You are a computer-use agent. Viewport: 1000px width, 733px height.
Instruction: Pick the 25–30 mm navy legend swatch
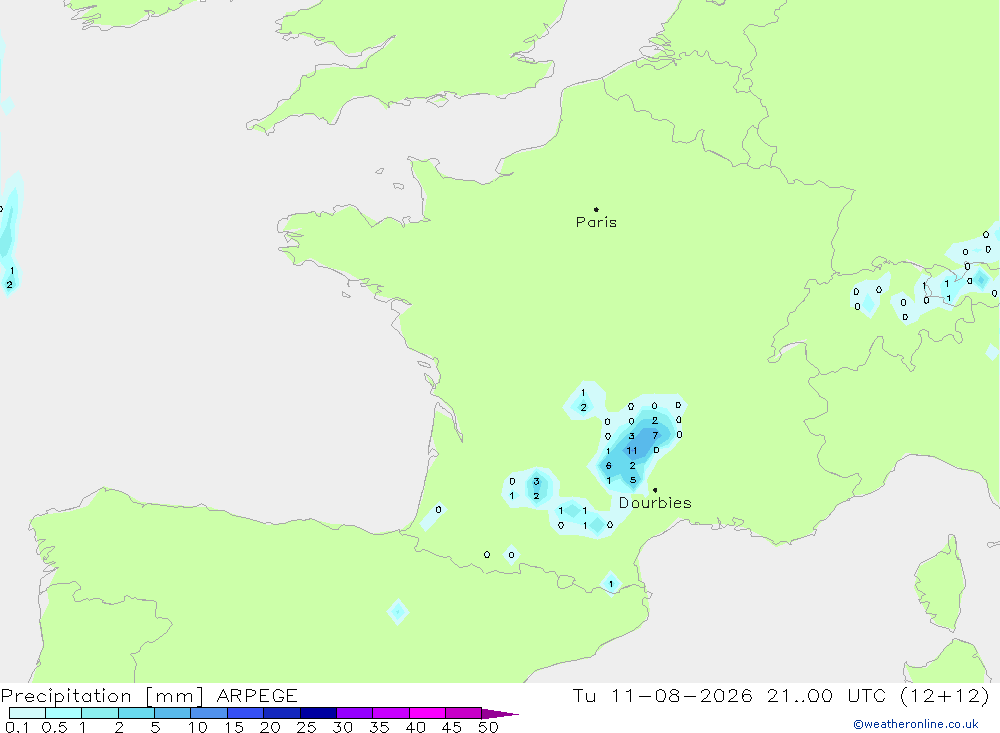click(318, 713)
